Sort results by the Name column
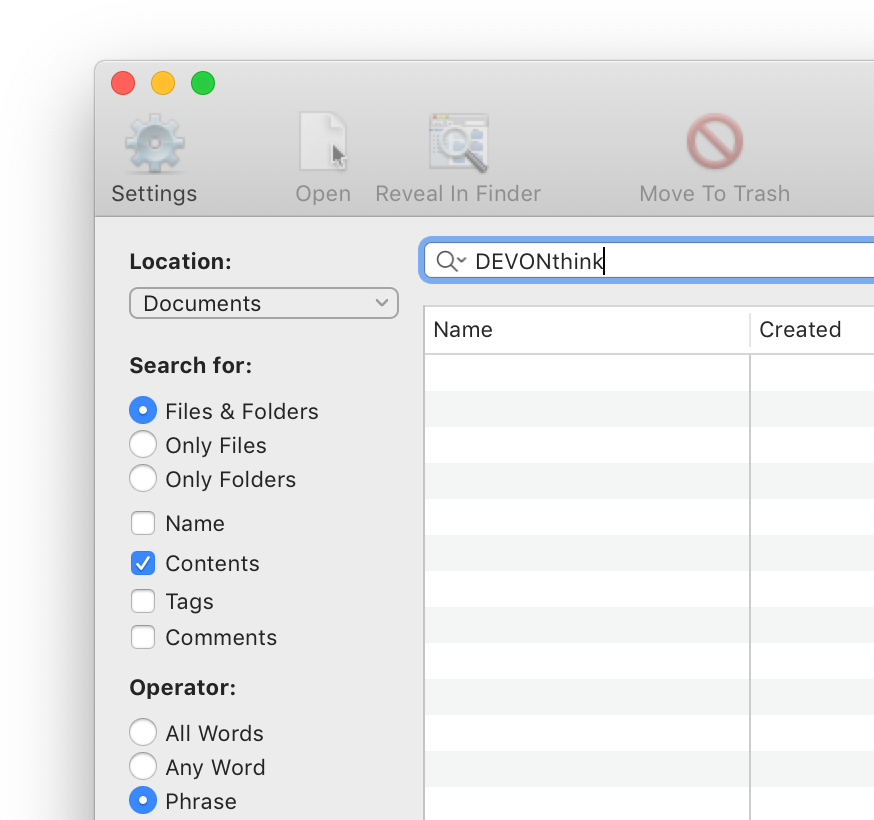Screen dimensions: 874x820 click(587, 329)
